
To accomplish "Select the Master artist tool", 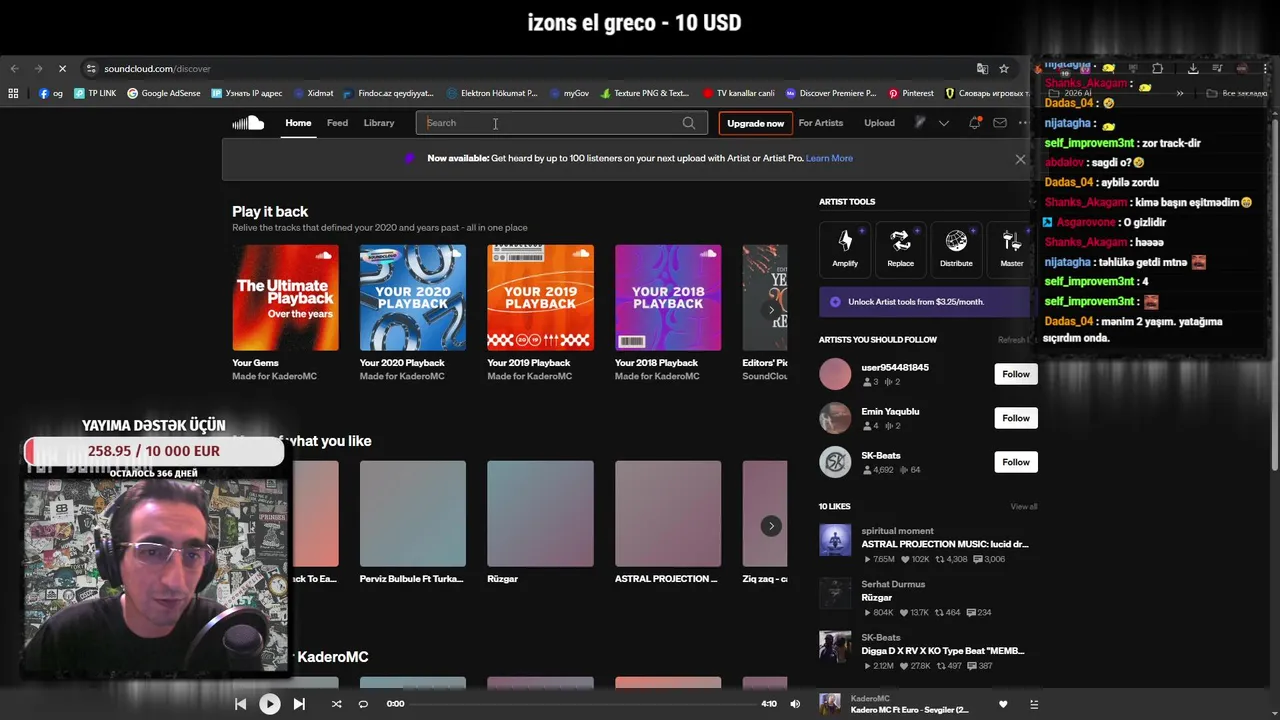I will coord(1012,248).
